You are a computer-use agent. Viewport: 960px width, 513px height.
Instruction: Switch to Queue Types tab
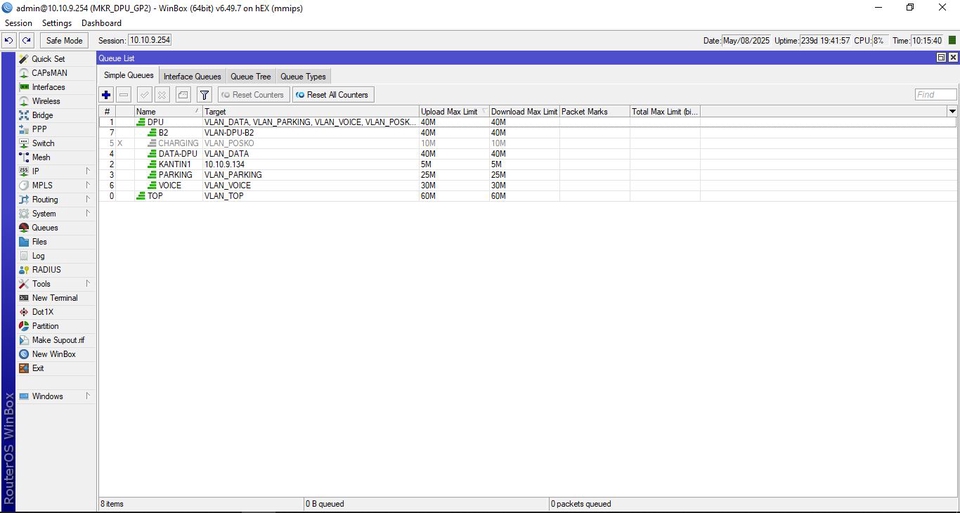coord(303,77)
